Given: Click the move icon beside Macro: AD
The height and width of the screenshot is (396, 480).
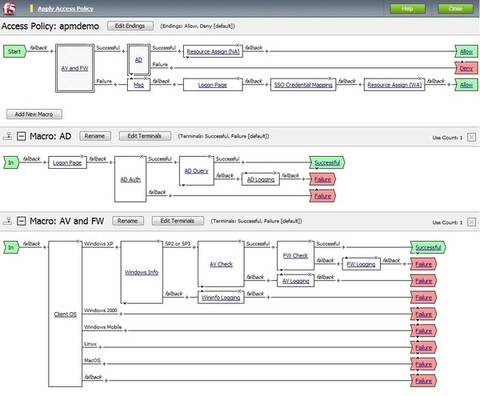Looking at the screenshot, I should pyautogui.click(x=8, y=136).
